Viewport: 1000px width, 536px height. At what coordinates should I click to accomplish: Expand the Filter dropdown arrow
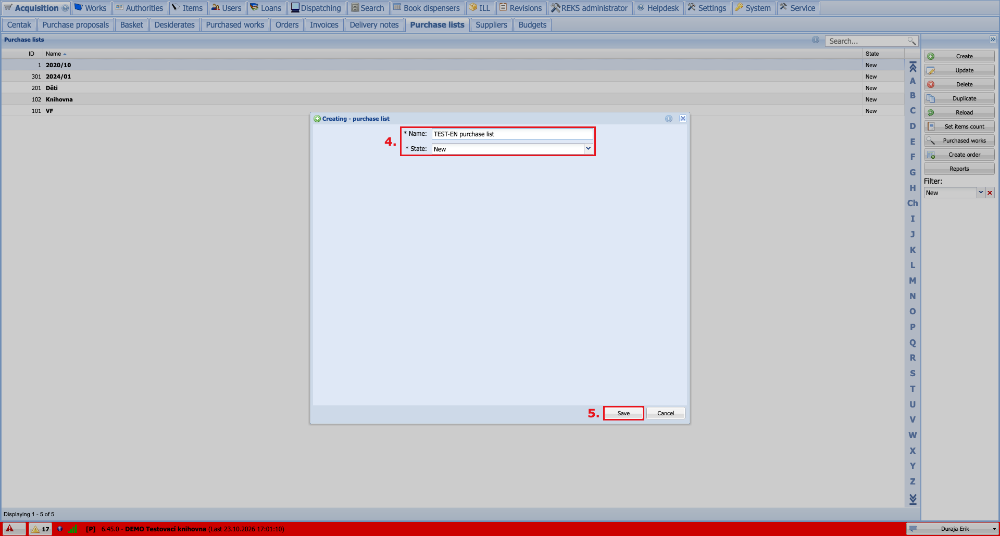click(981, 193)
